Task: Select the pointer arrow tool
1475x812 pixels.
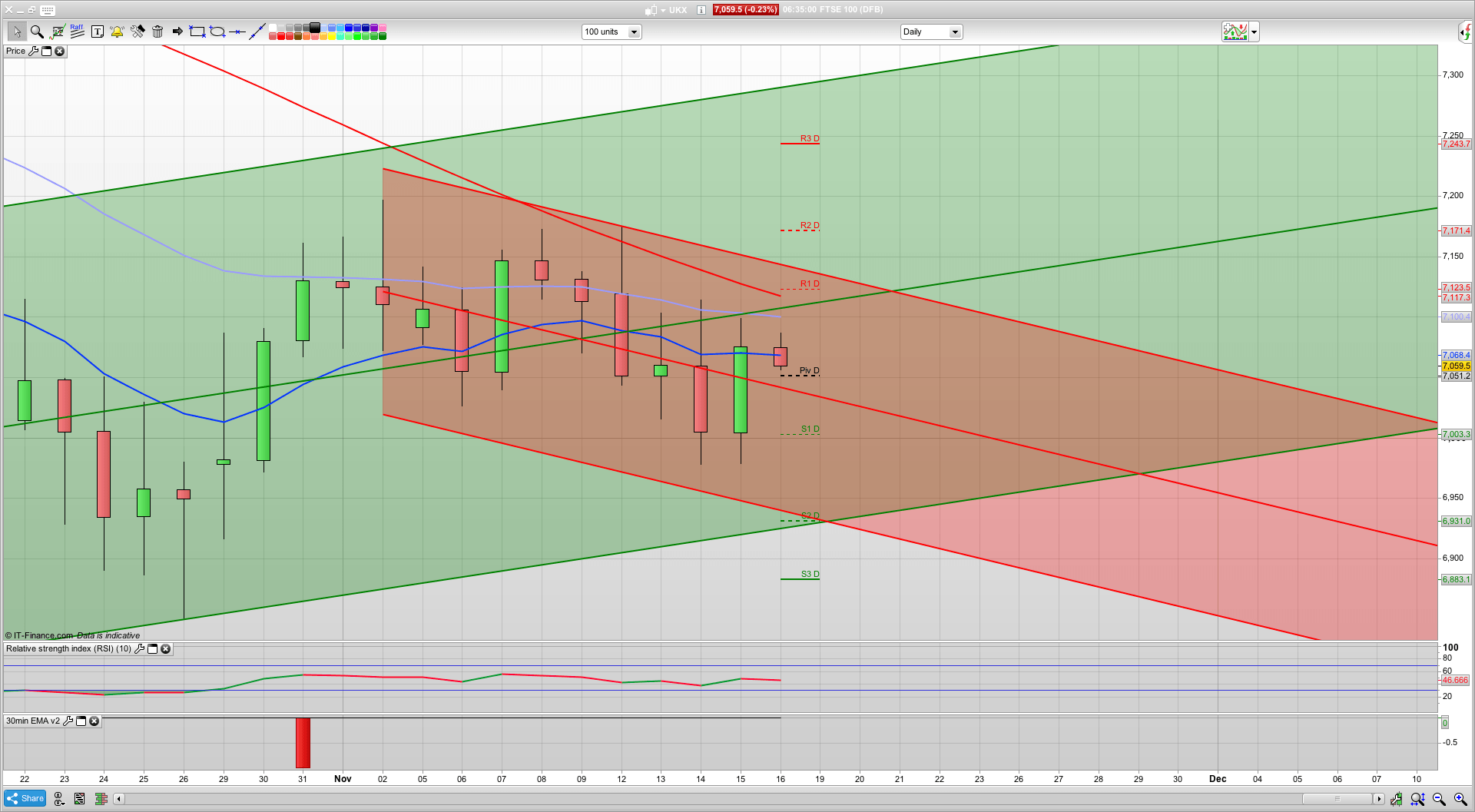Action: [x=17, y=31]
